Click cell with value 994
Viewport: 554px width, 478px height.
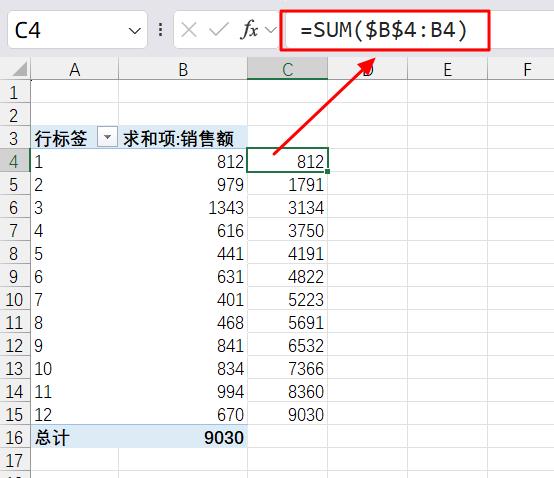tap(183, 391)
